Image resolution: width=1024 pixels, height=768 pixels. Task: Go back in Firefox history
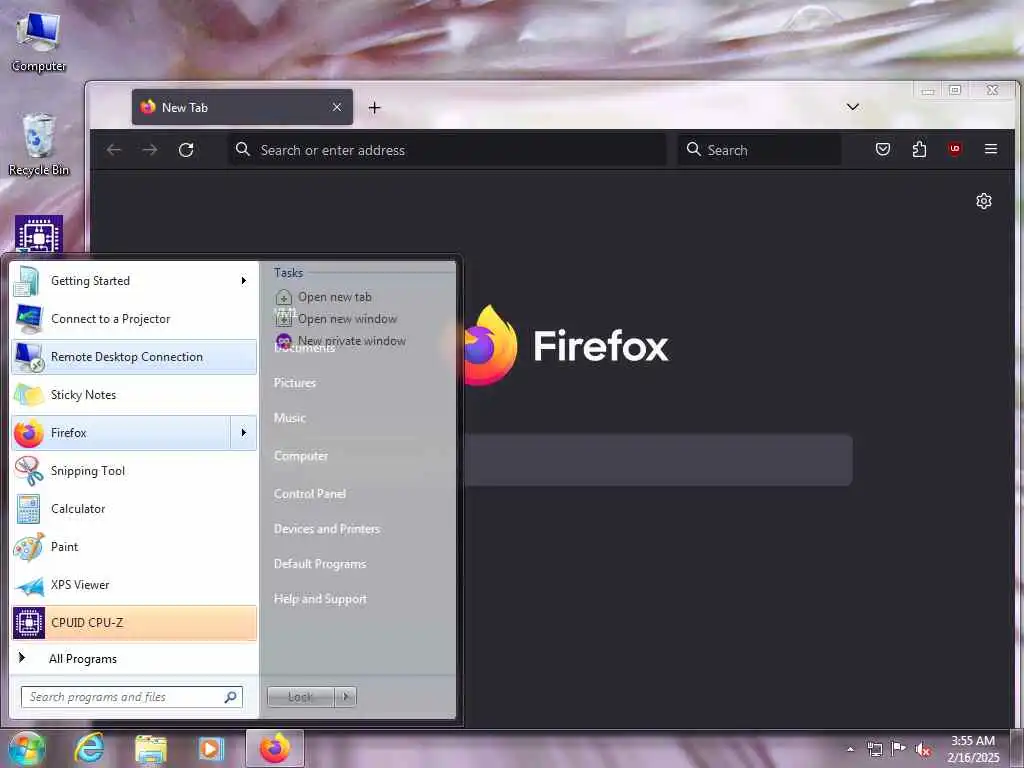114,150
